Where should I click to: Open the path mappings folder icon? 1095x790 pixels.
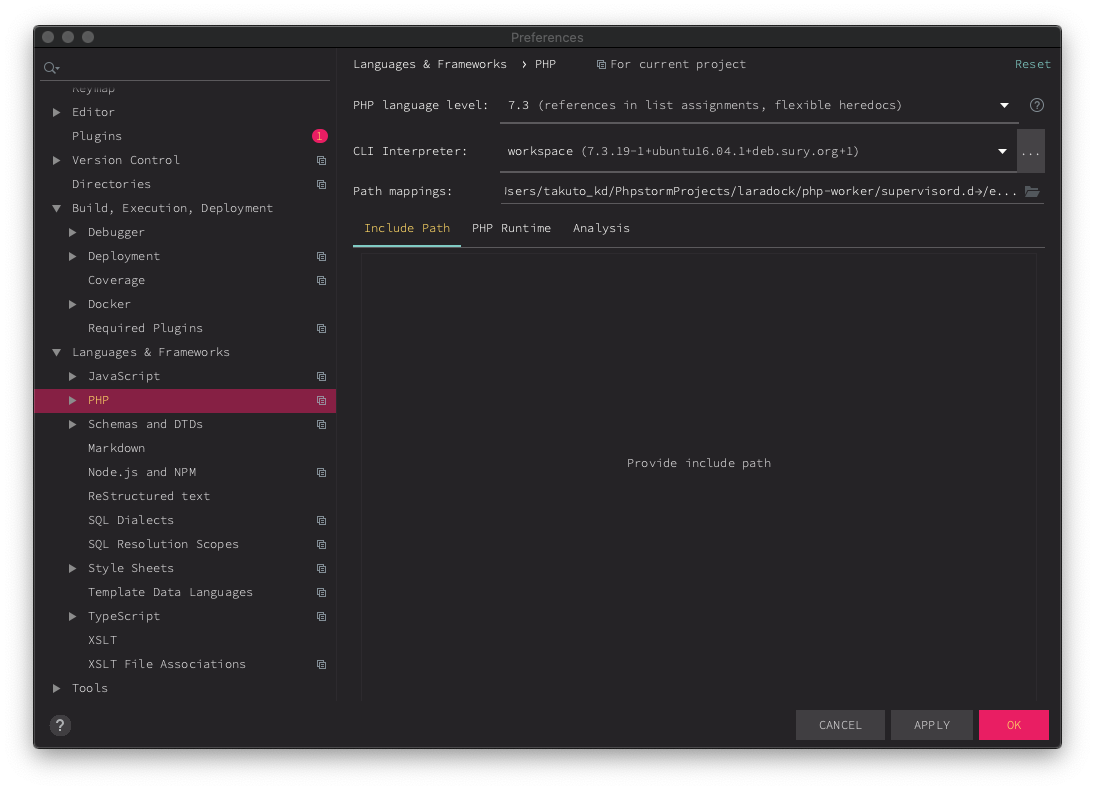(1031, 191)
